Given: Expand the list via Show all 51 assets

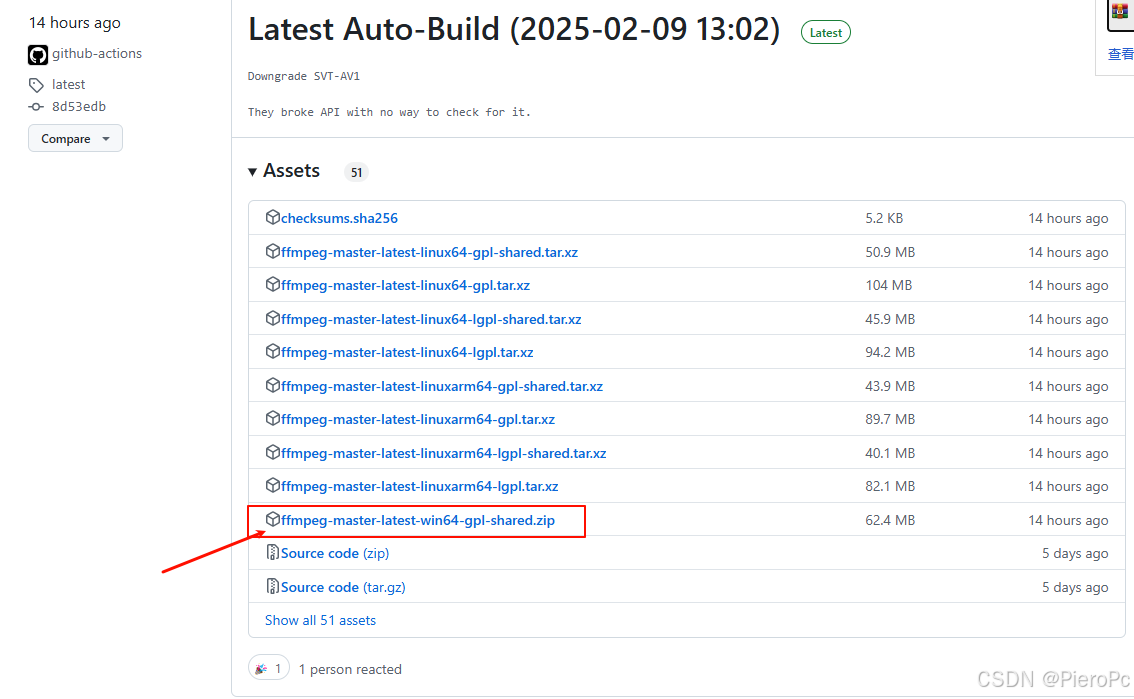Looking at the screenshot, I should tap(320, 620).
